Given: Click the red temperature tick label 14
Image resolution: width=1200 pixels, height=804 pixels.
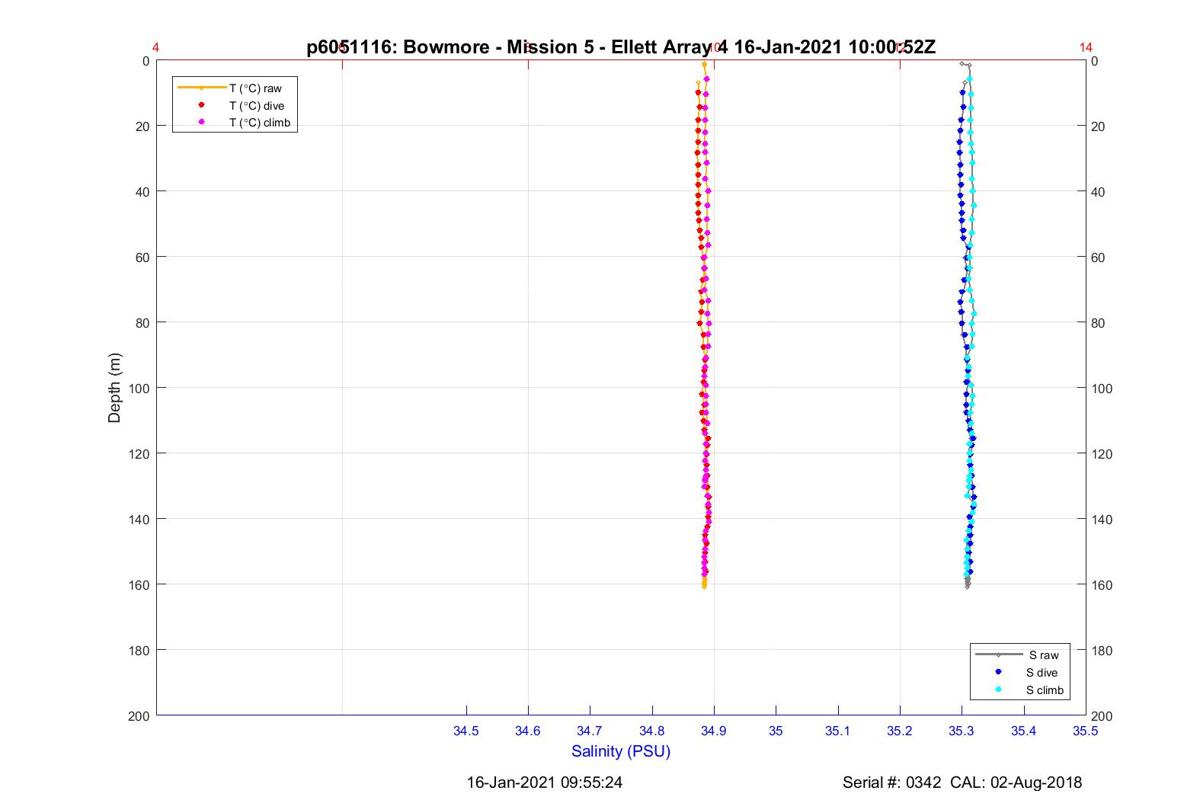Looking at the screenshot, I should tap(1086, 47).
